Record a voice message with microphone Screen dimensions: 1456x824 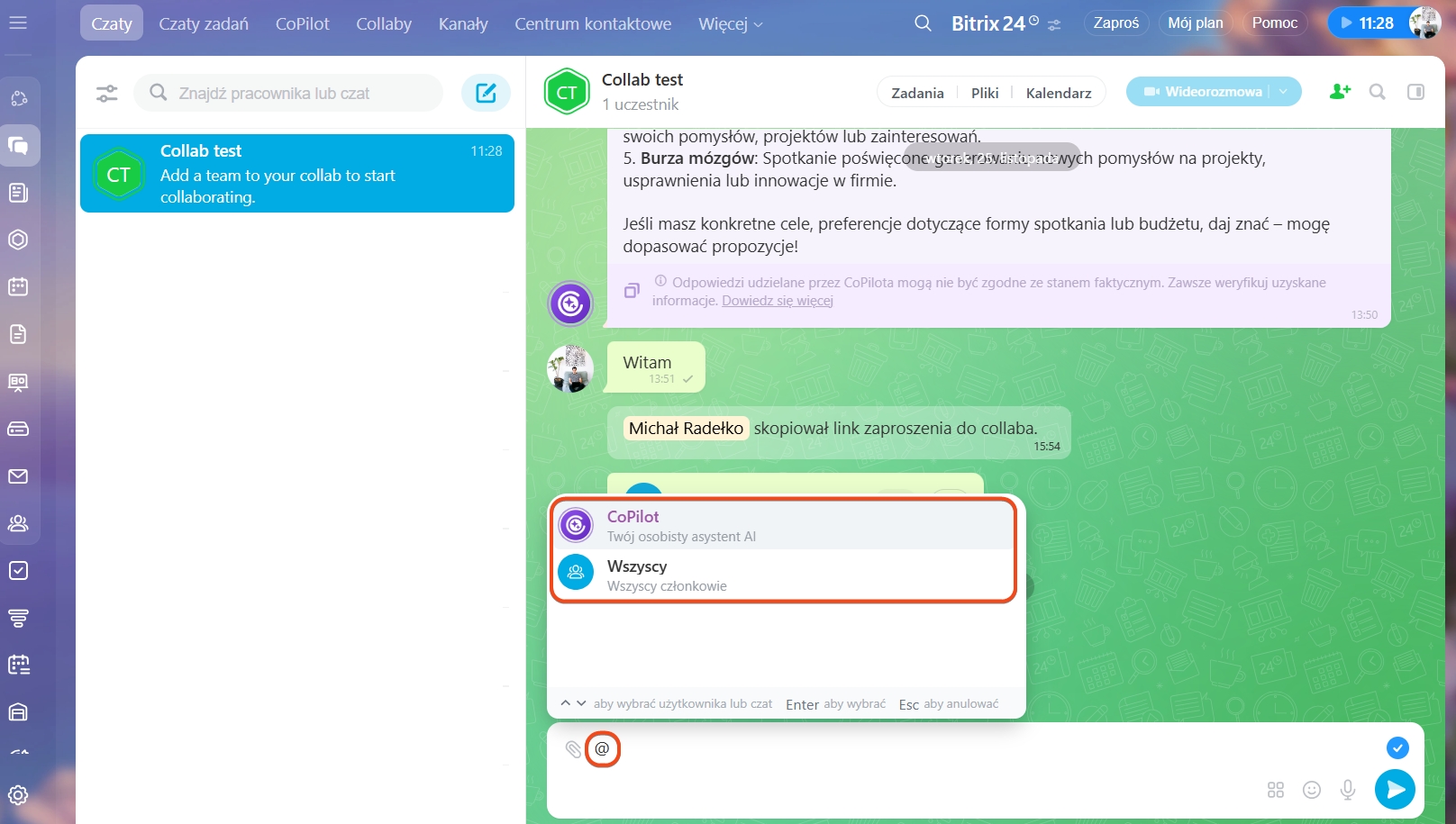click(x=1347, y=790)
